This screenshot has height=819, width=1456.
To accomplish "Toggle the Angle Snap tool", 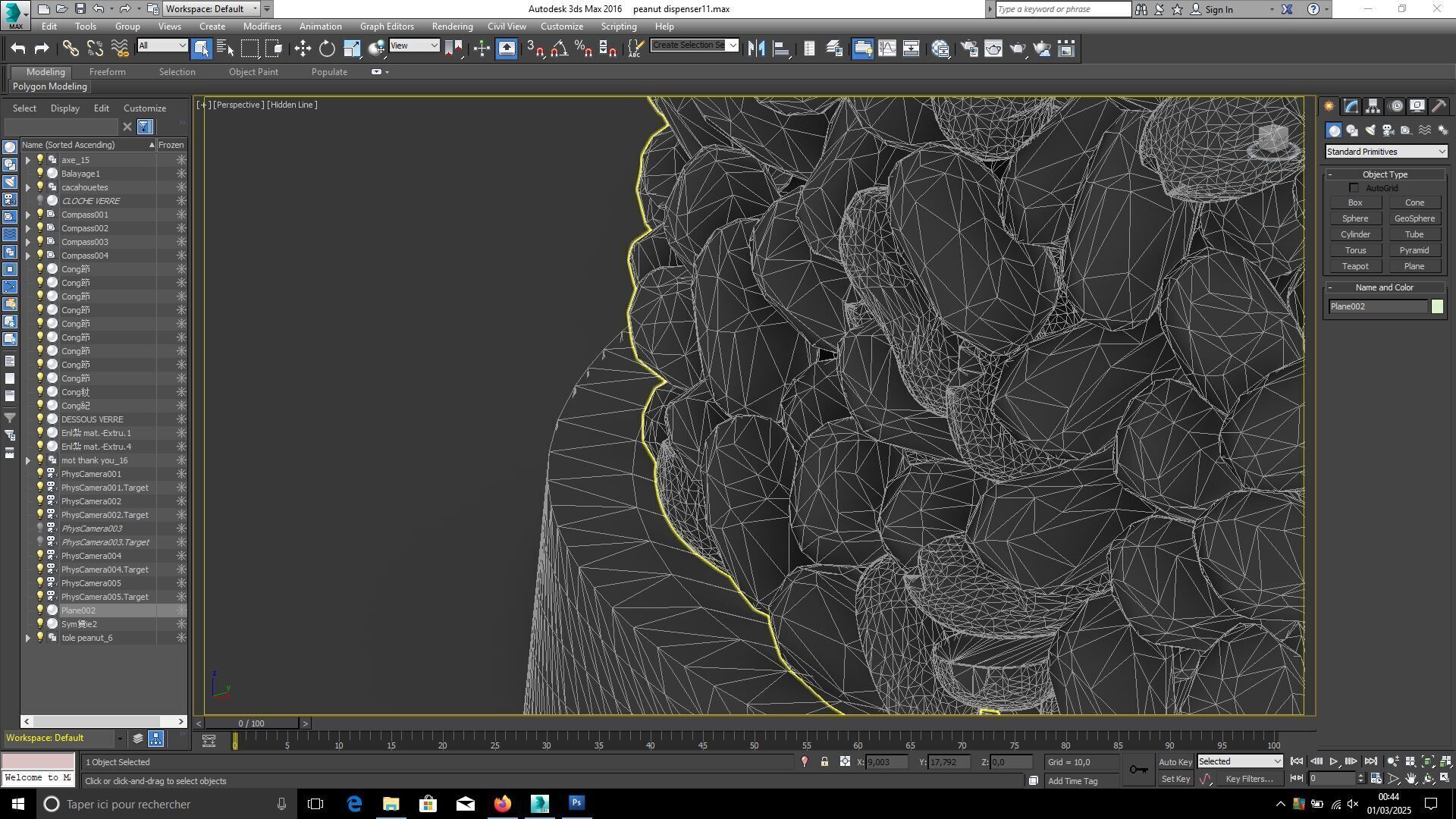I will 559,49.
